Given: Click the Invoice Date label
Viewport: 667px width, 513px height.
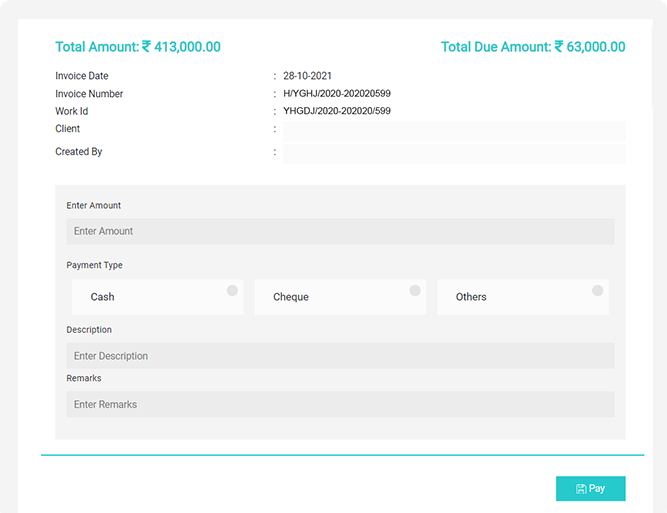Looking at the screenshot, I should pos(82,76).
